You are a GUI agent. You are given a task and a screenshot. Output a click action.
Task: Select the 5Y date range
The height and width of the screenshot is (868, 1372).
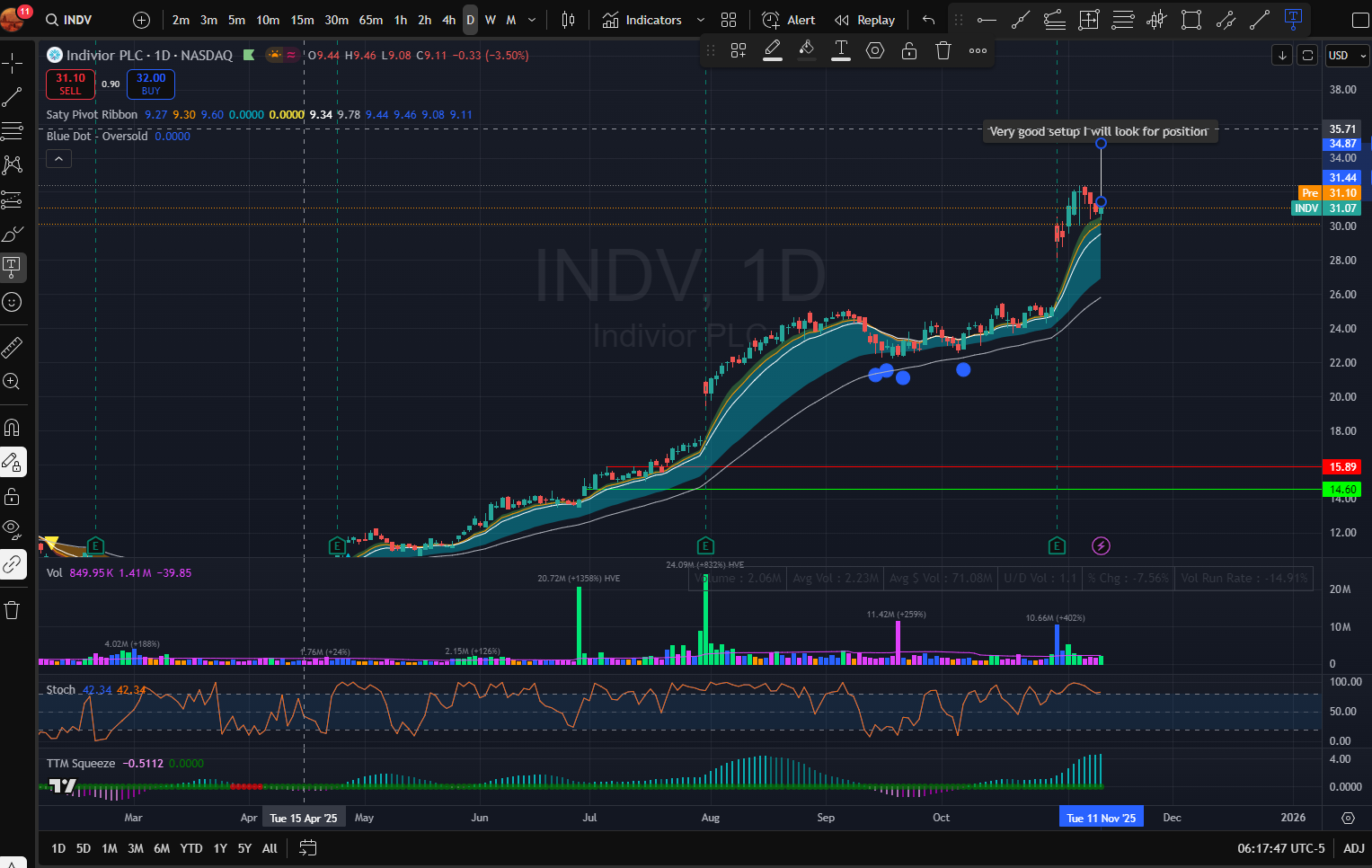coord(244,848)
